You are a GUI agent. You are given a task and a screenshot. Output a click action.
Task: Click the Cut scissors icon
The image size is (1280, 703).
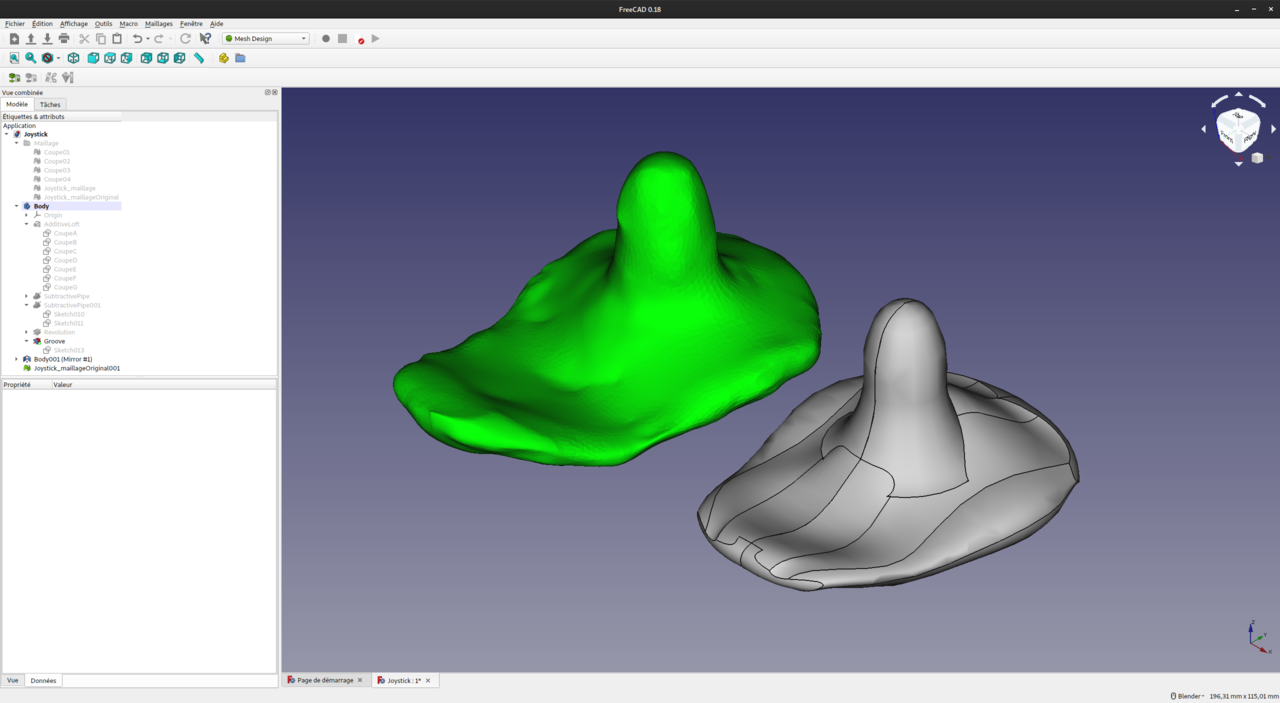[x=84, y=39]
